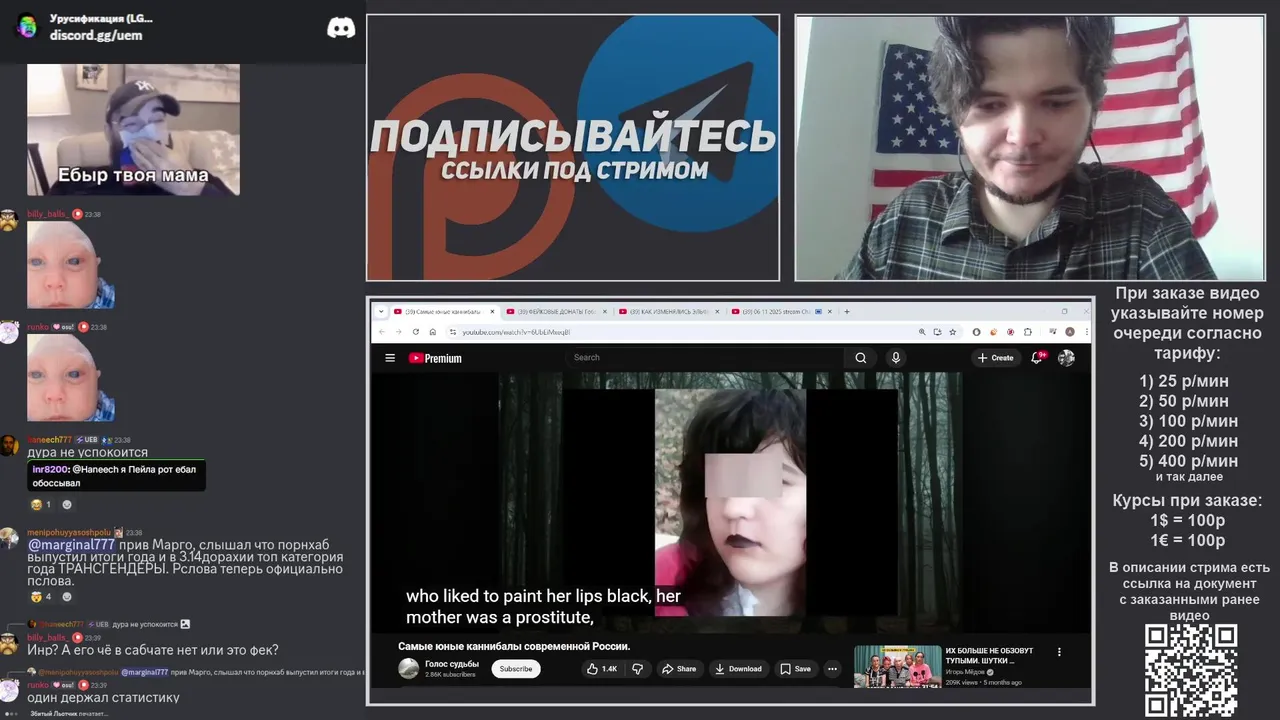The image size is (1280, 720).
Task: Switch to the ФЕЙКОВЫЕ ДОНАТЫ tab
Action: click(554, 311)
